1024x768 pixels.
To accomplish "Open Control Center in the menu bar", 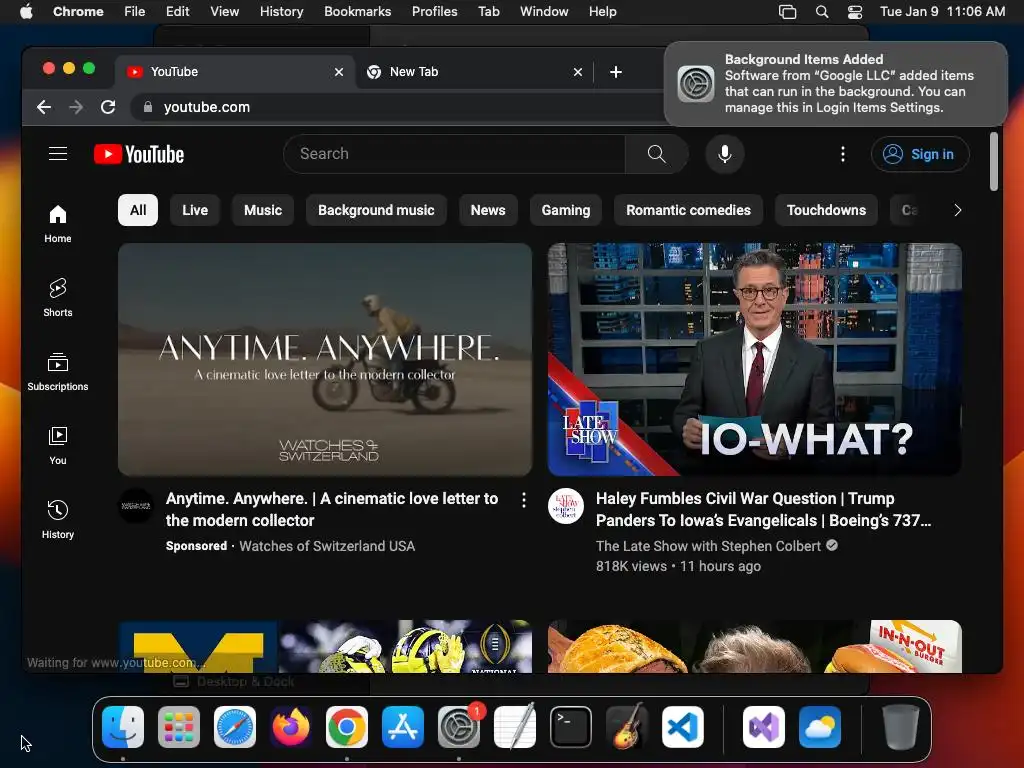I will [855, 12].
